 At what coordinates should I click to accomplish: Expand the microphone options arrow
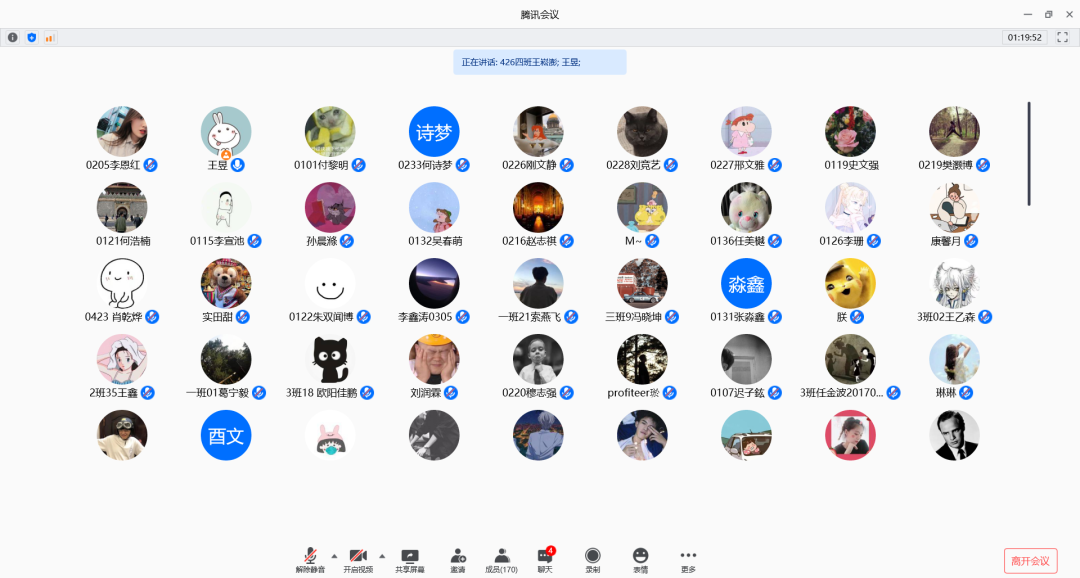click(x=334, y=555)
